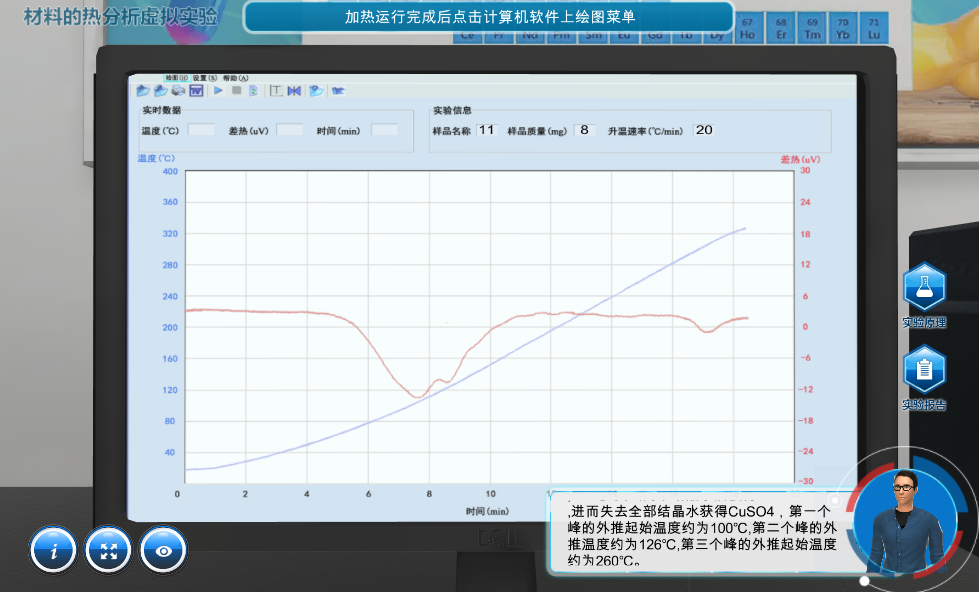Viewport: 979px width, 592px height.
Task: Click the printer icon in toolbar
Action: tap(178, 91)
